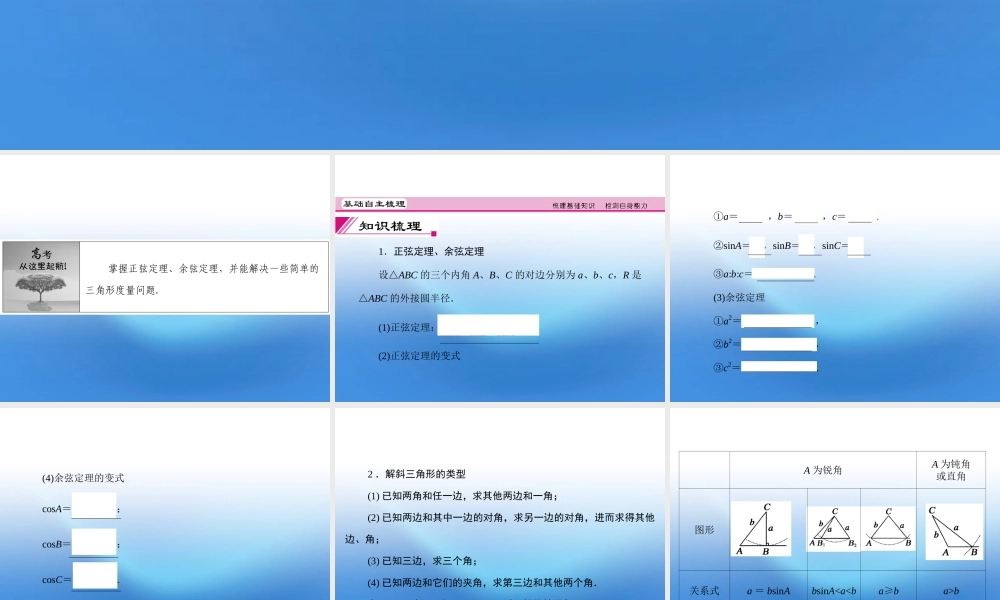Image resolution: width=1000 pixels, height=600 pixels.
Task: Select the heading 1. 正弦定理、余弦定理
Action: pos(431,251)
